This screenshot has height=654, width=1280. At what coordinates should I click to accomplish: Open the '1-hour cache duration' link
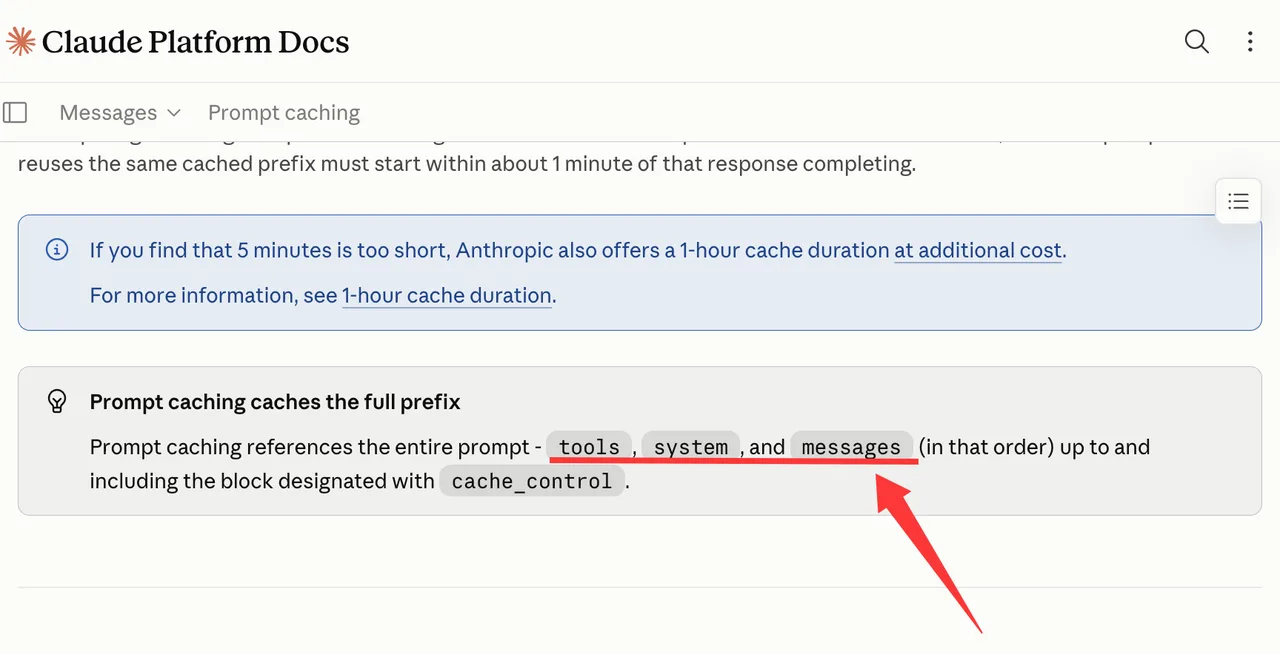click(447, 295)
